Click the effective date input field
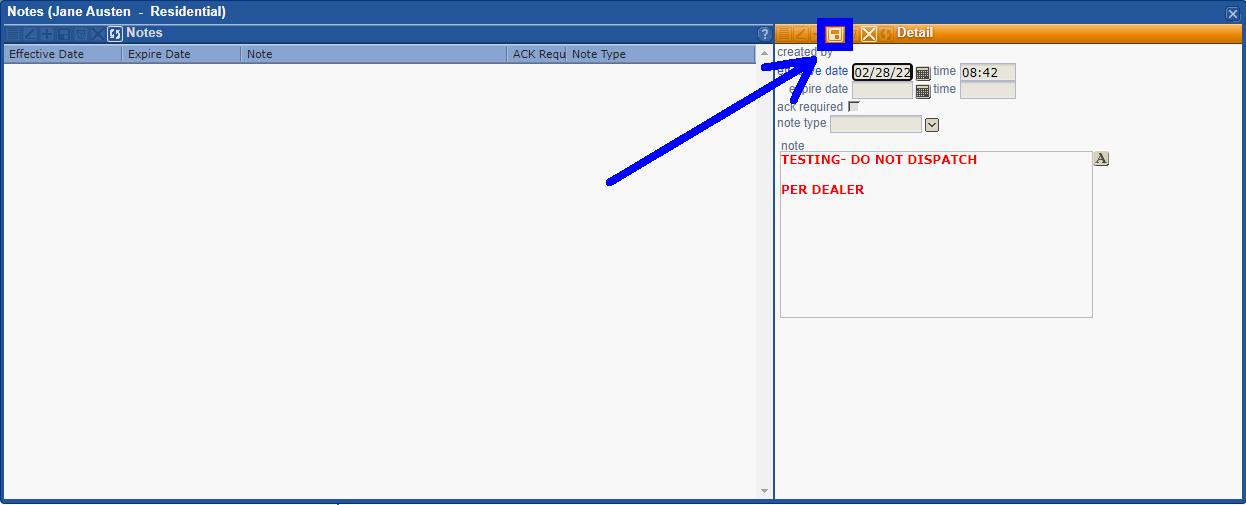This screenshot has width=1246, height=505. pyautogui.click(x=882, y=73)
